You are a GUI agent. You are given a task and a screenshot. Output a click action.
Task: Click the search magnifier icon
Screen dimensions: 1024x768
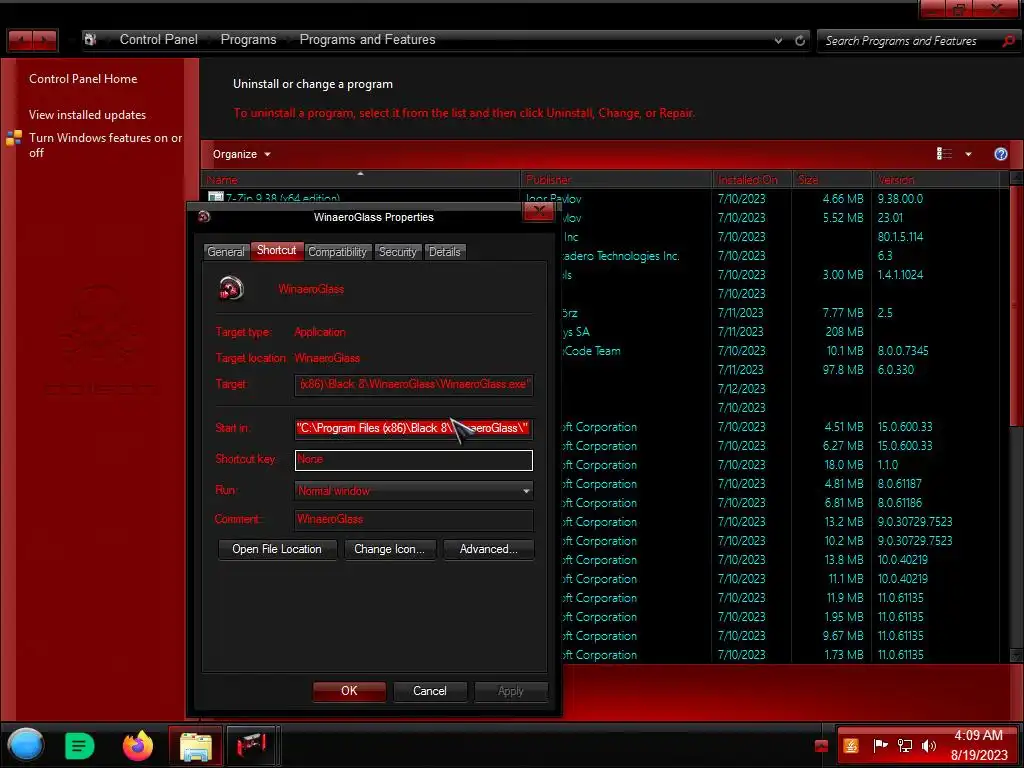tap(1008, 41)
